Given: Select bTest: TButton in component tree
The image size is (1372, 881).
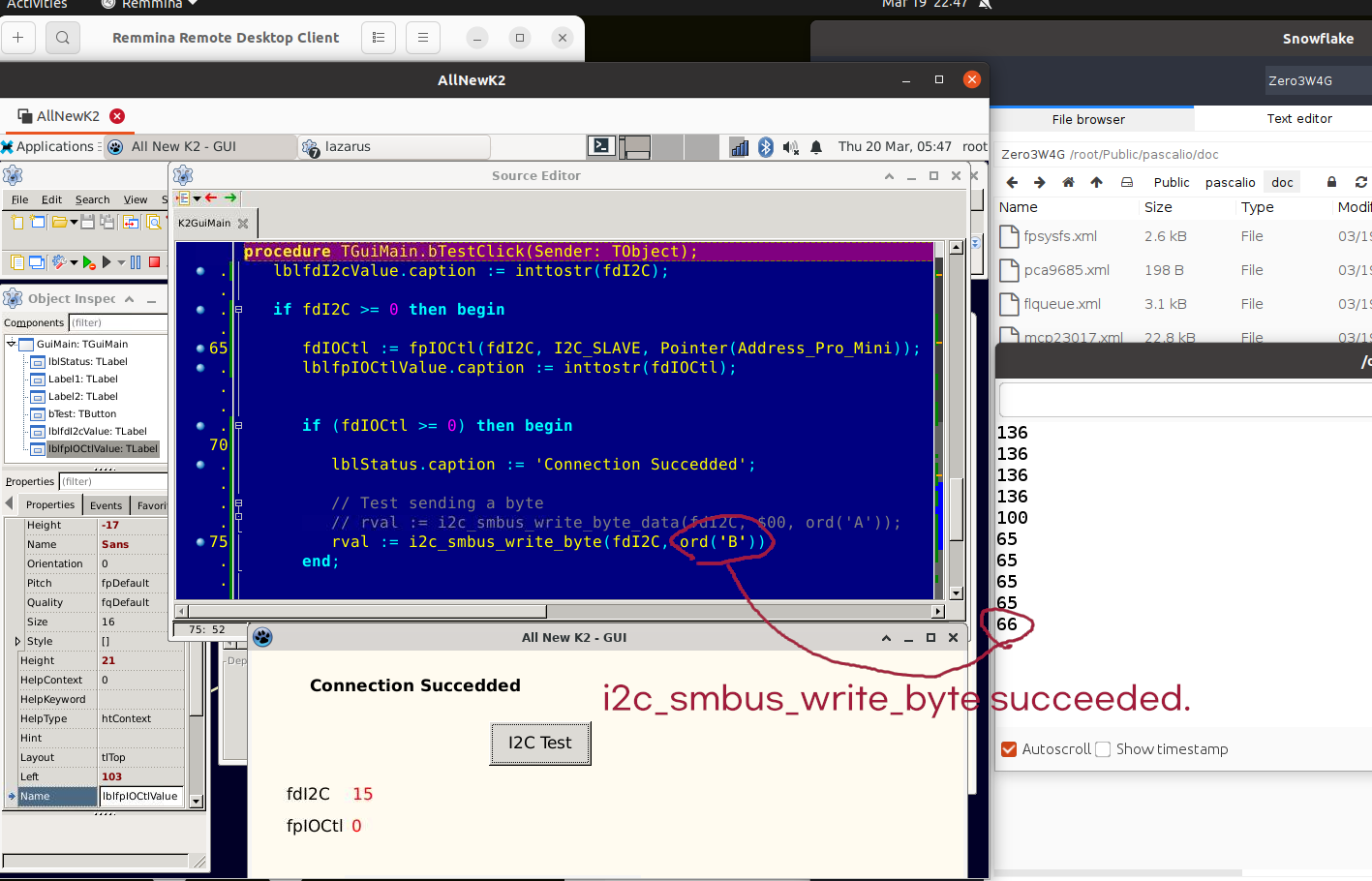Looking at the screenshot, I should tap(82, 413).
